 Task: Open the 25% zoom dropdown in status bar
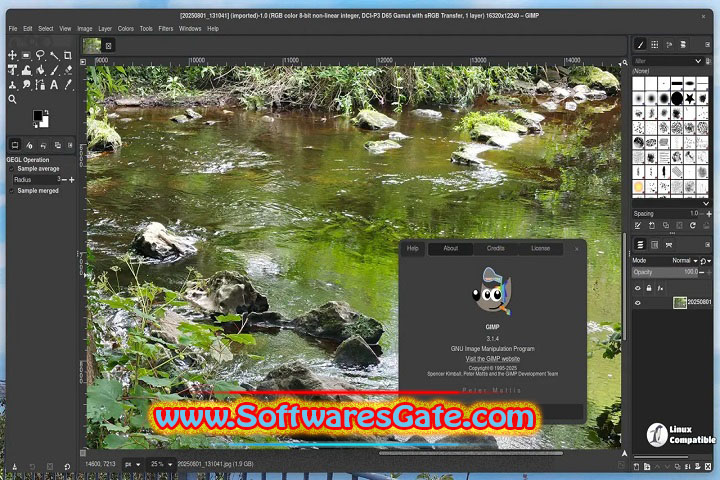[161, 464]
